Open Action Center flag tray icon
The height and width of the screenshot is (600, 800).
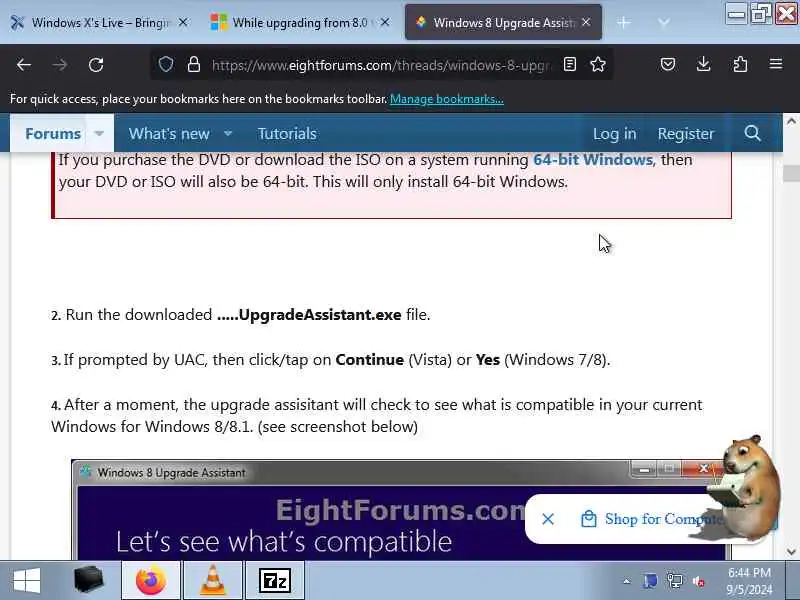click(651, 581)
